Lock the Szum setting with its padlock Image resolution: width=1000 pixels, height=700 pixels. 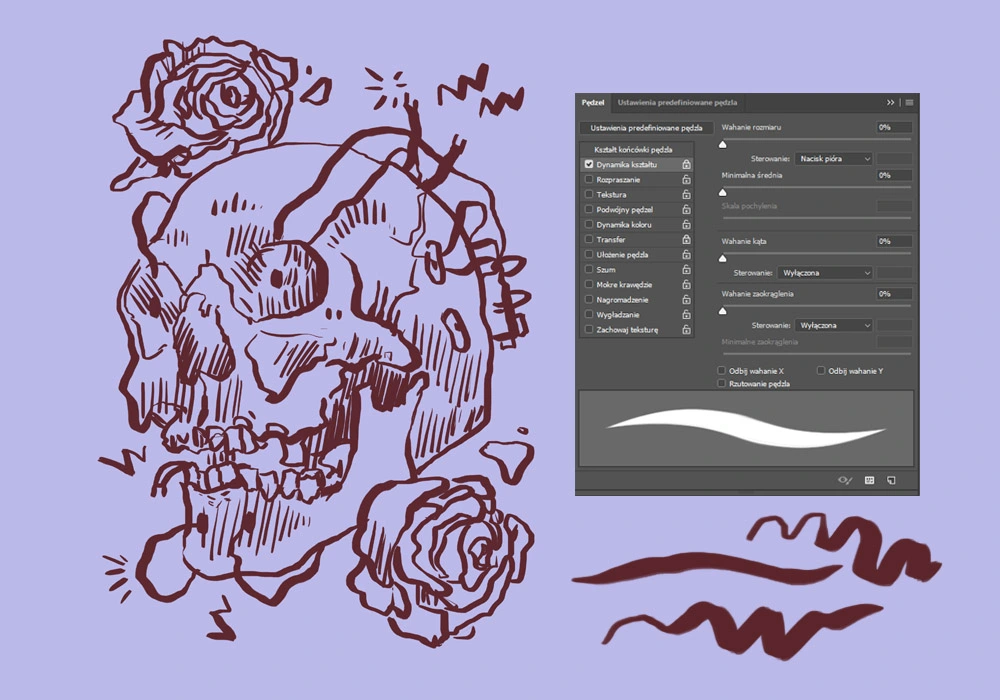[x=686, y=269]
